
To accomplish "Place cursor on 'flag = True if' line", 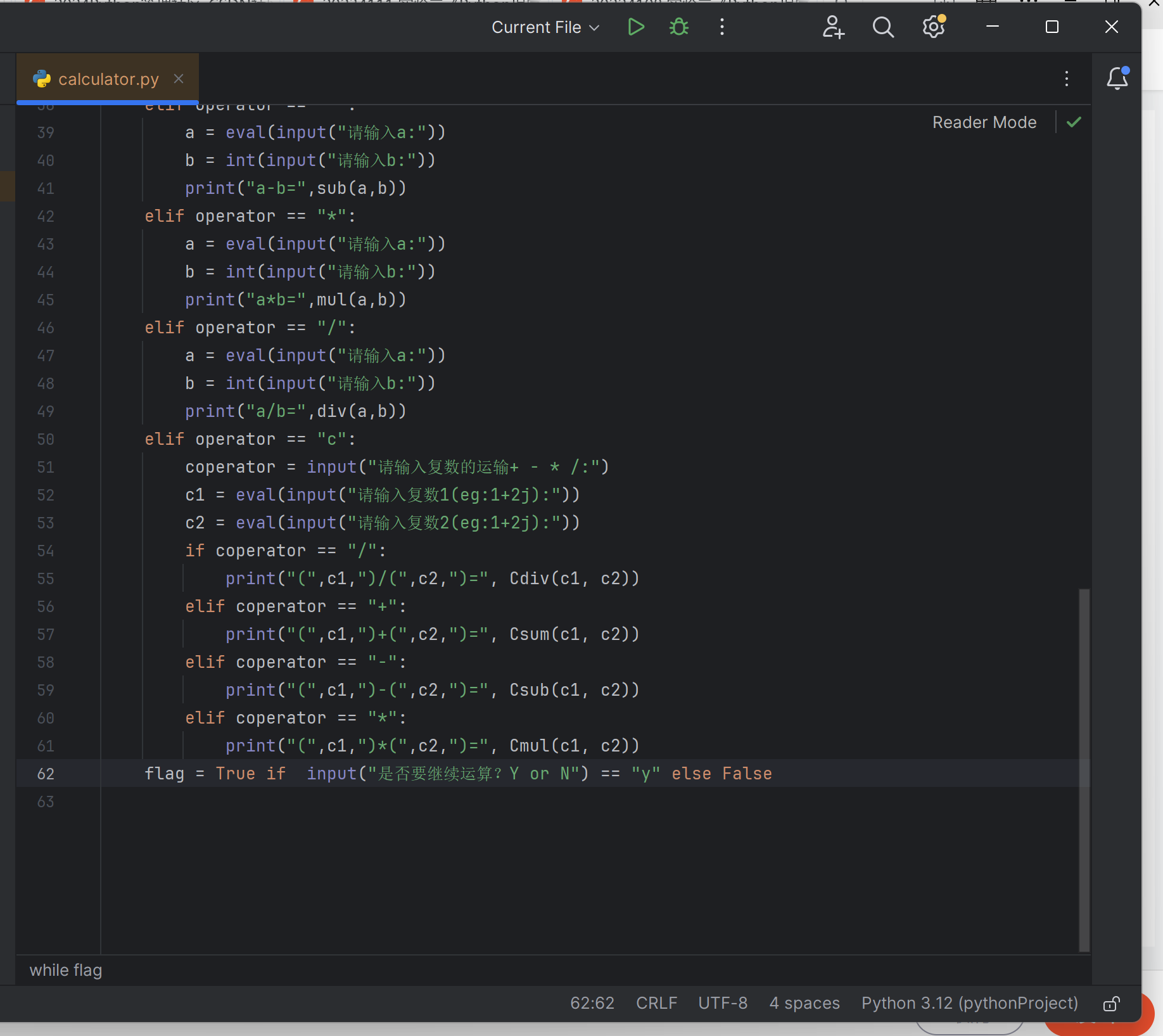I will click(x=458, y=774).
